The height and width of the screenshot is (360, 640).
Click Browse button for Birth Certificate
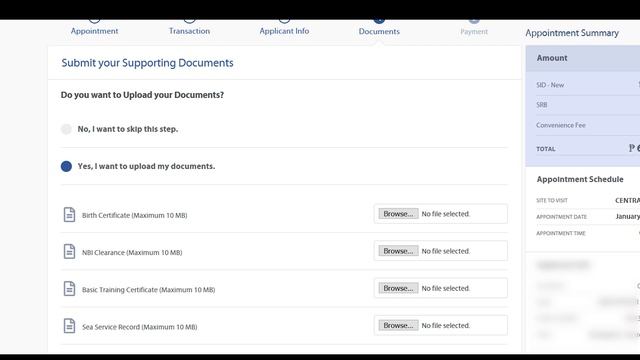398,214
